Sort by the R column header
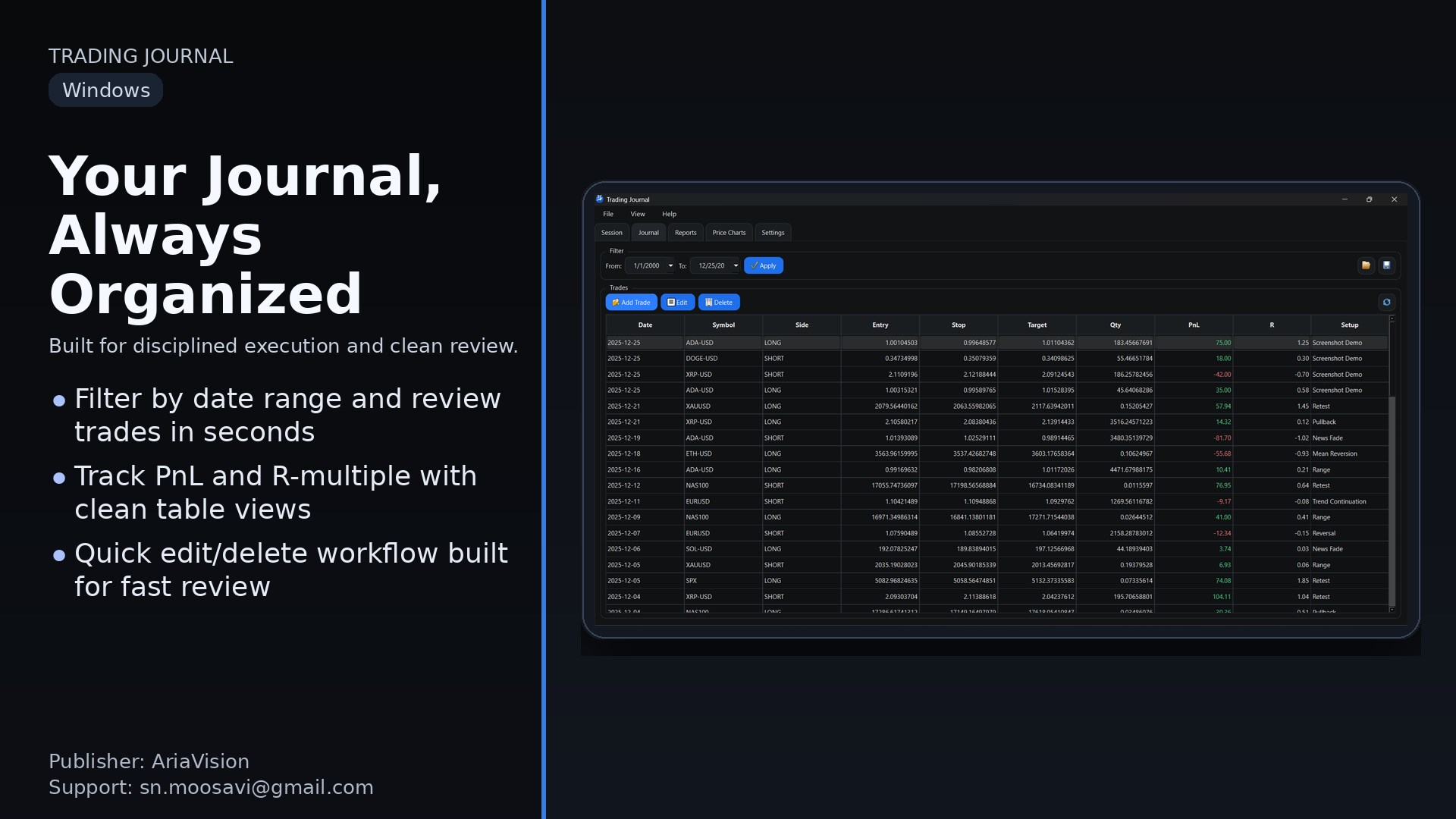Screen dimensions: 1456x819 pyautogui.click(x=1272, y=325)
